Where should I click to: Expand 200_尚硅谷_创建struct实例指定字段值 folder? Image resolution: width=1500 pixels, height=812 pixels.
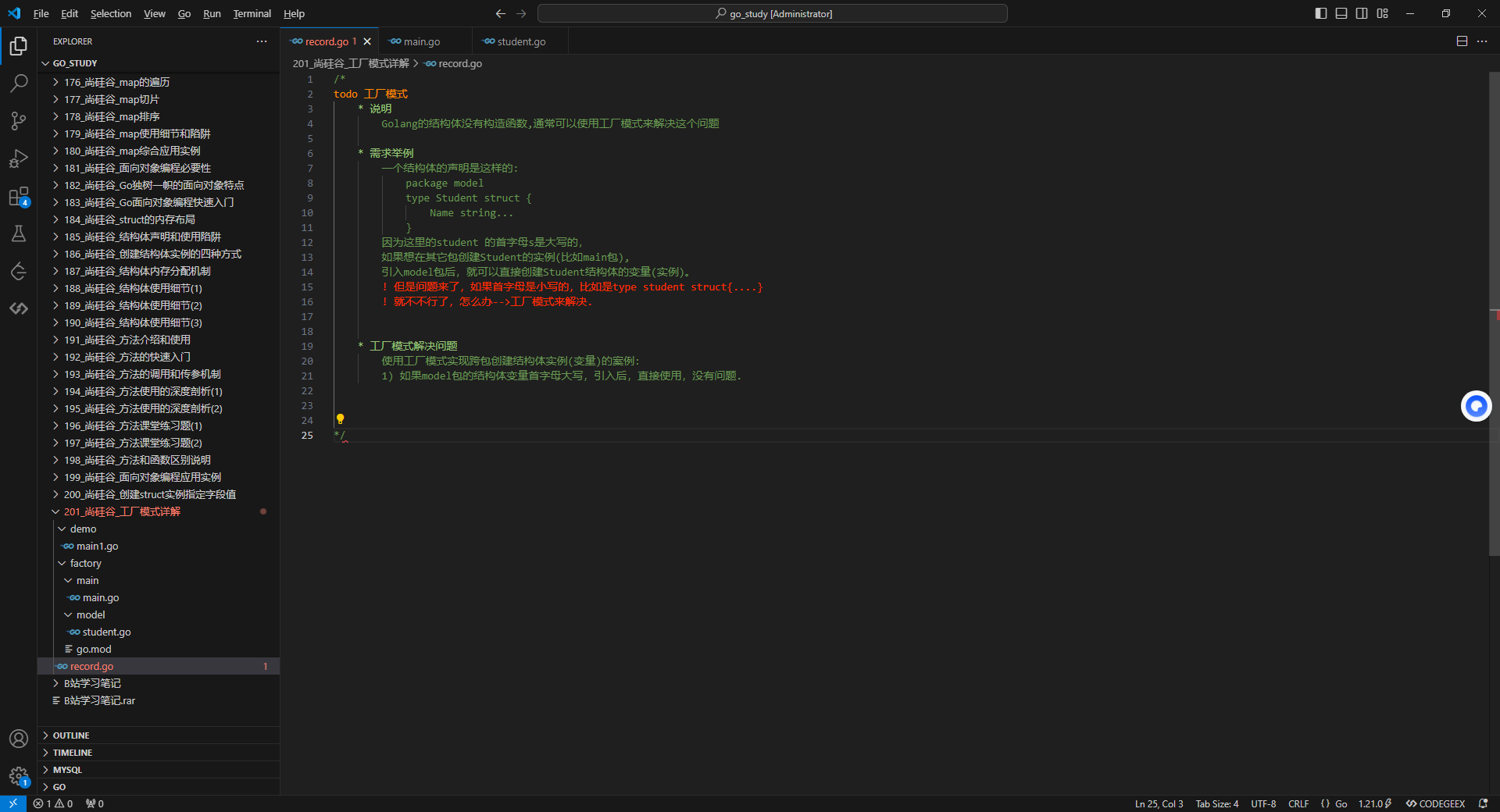pyautogui.click(x=159, y=494)
